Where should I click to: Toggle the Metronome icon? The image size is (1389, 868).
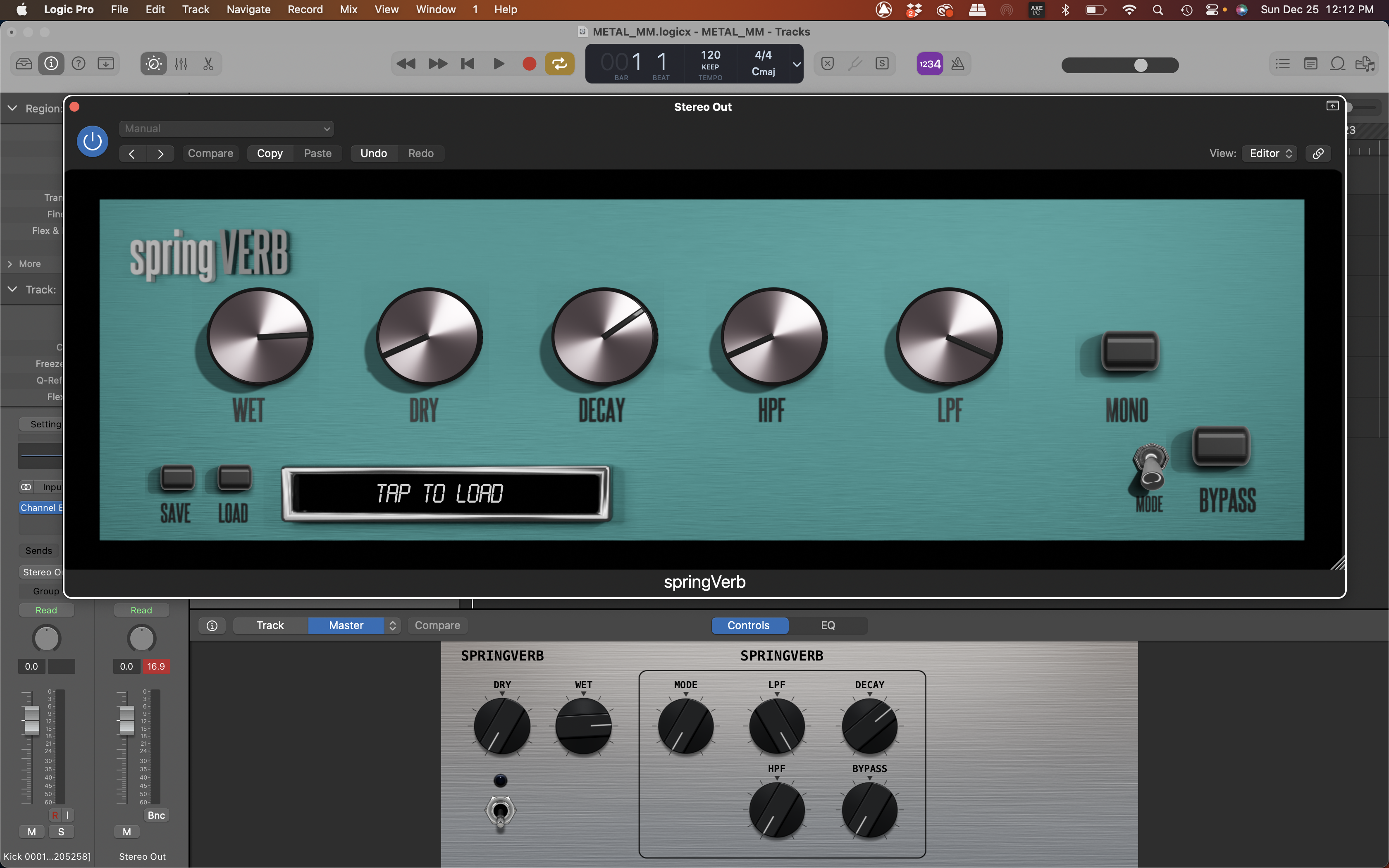coord(957,64)
